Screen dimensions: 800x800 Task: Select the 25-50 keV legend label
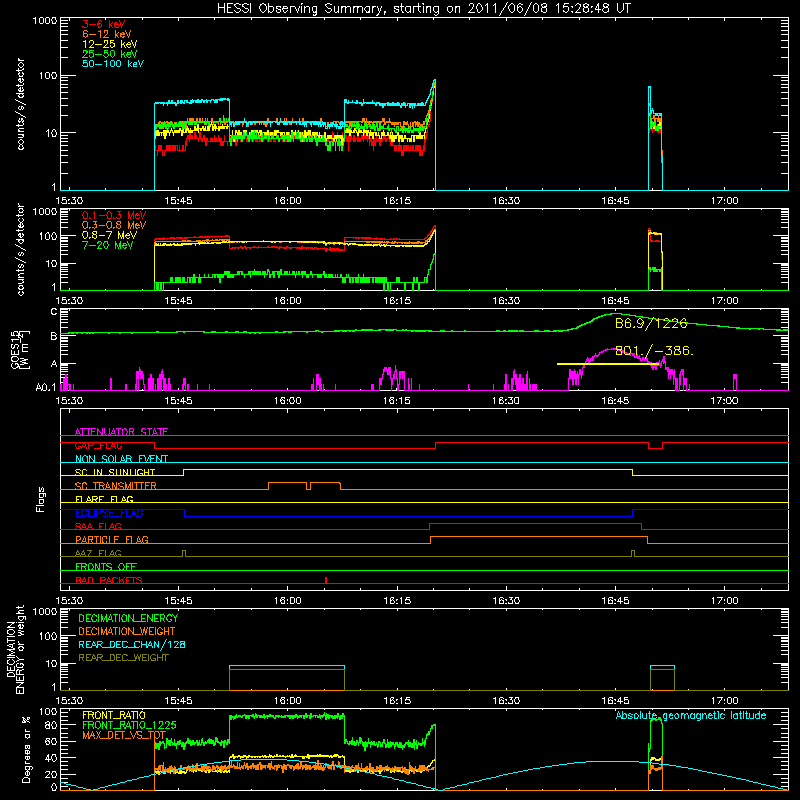tap(110, 54)
